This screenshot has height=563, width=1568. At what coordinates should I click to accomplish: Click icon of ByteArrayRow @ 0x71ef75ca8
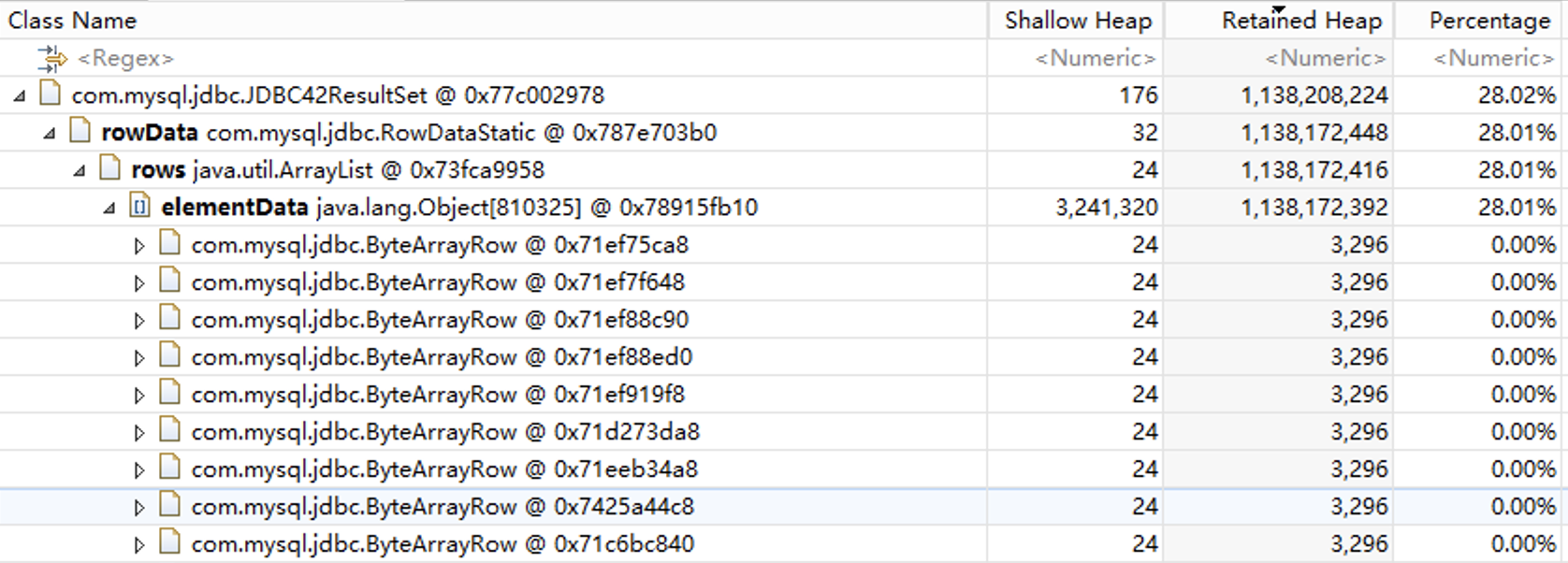click(169, 244)
